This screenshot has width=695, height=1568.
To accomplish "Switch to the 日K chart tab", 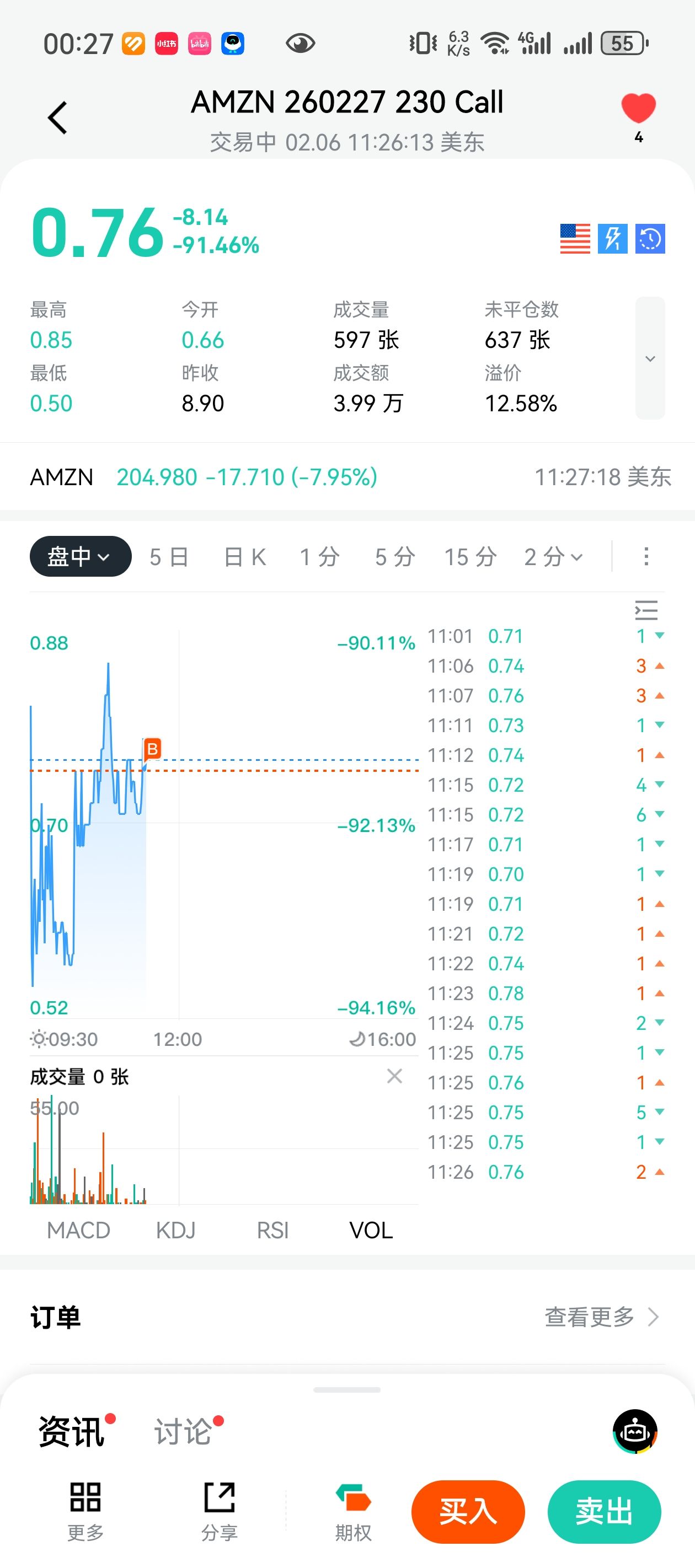I will 245,557.
